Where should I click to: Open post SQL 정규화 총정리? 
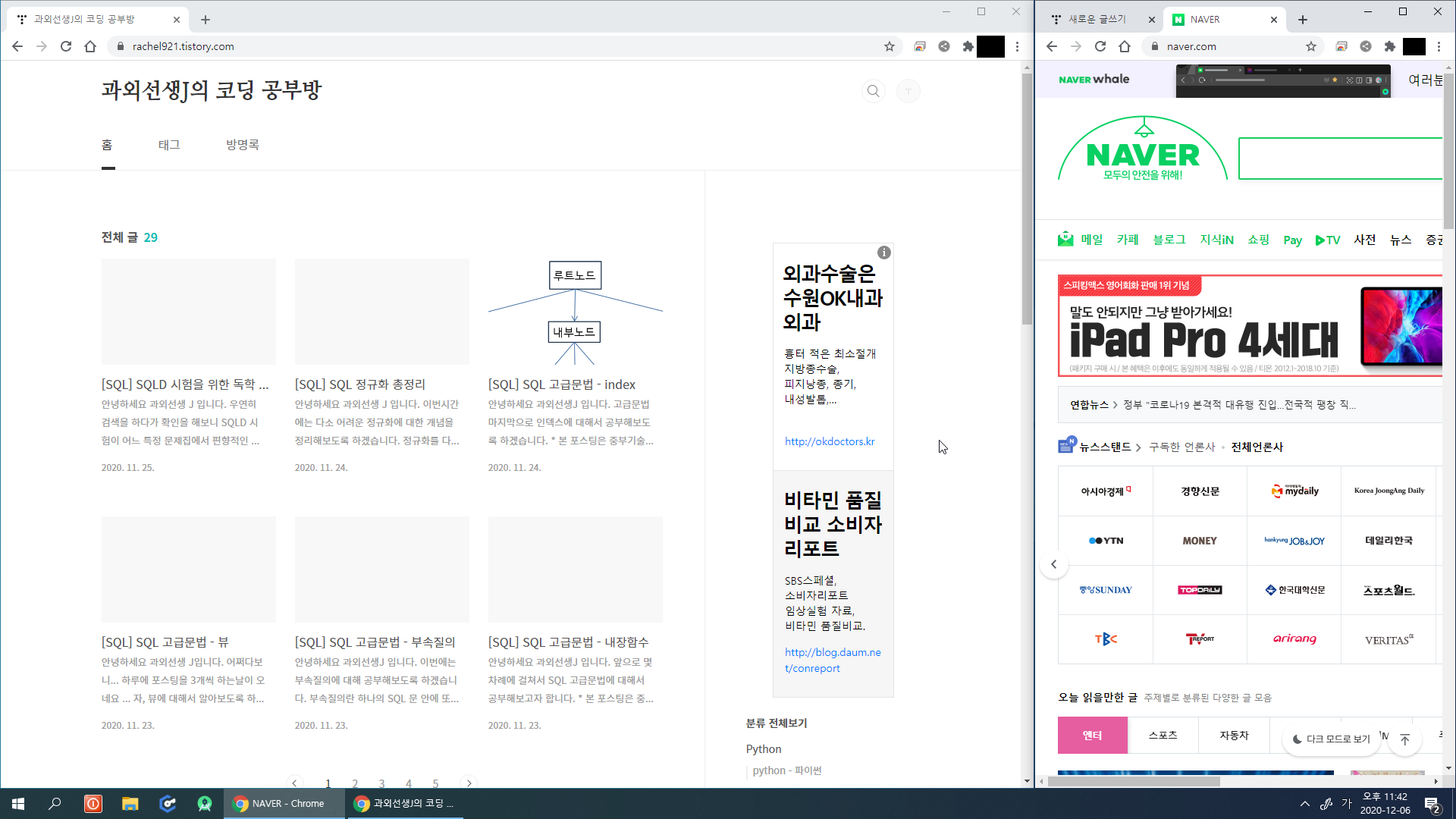pos(360,384)
